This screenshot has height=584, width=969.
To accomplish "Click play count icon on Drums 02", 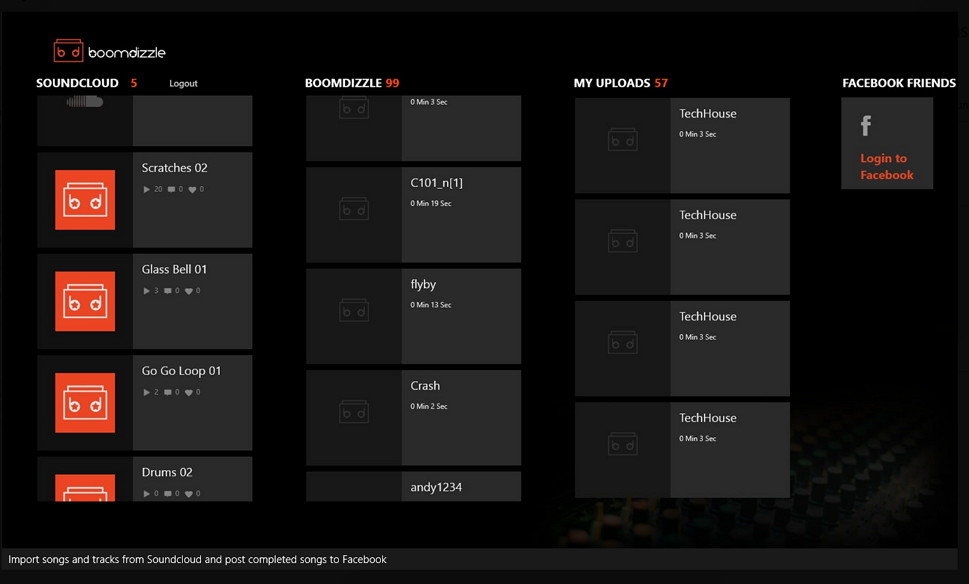I will point(146,494).
